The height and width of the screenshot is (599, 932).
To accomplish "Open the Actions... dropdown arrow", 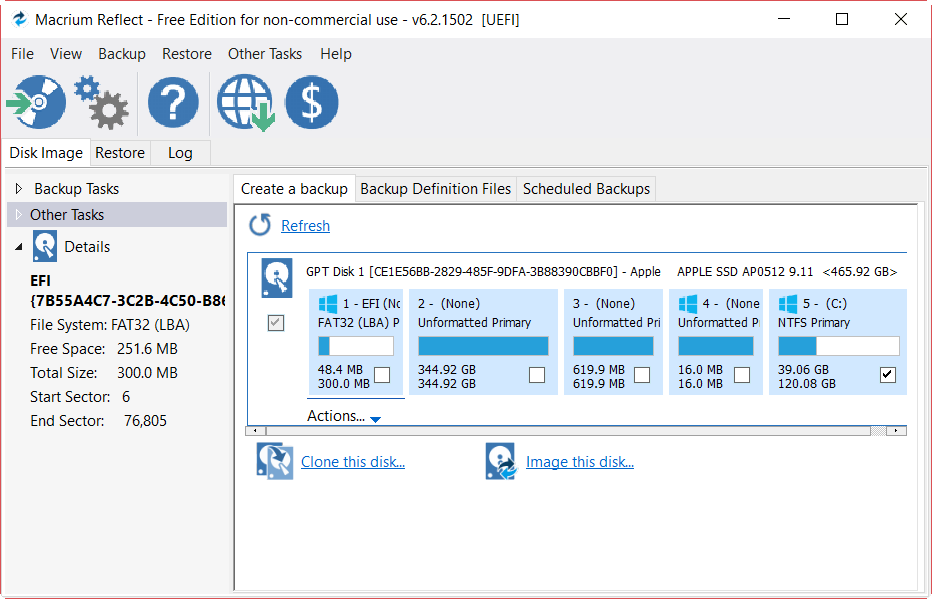I will coord(375,419).
